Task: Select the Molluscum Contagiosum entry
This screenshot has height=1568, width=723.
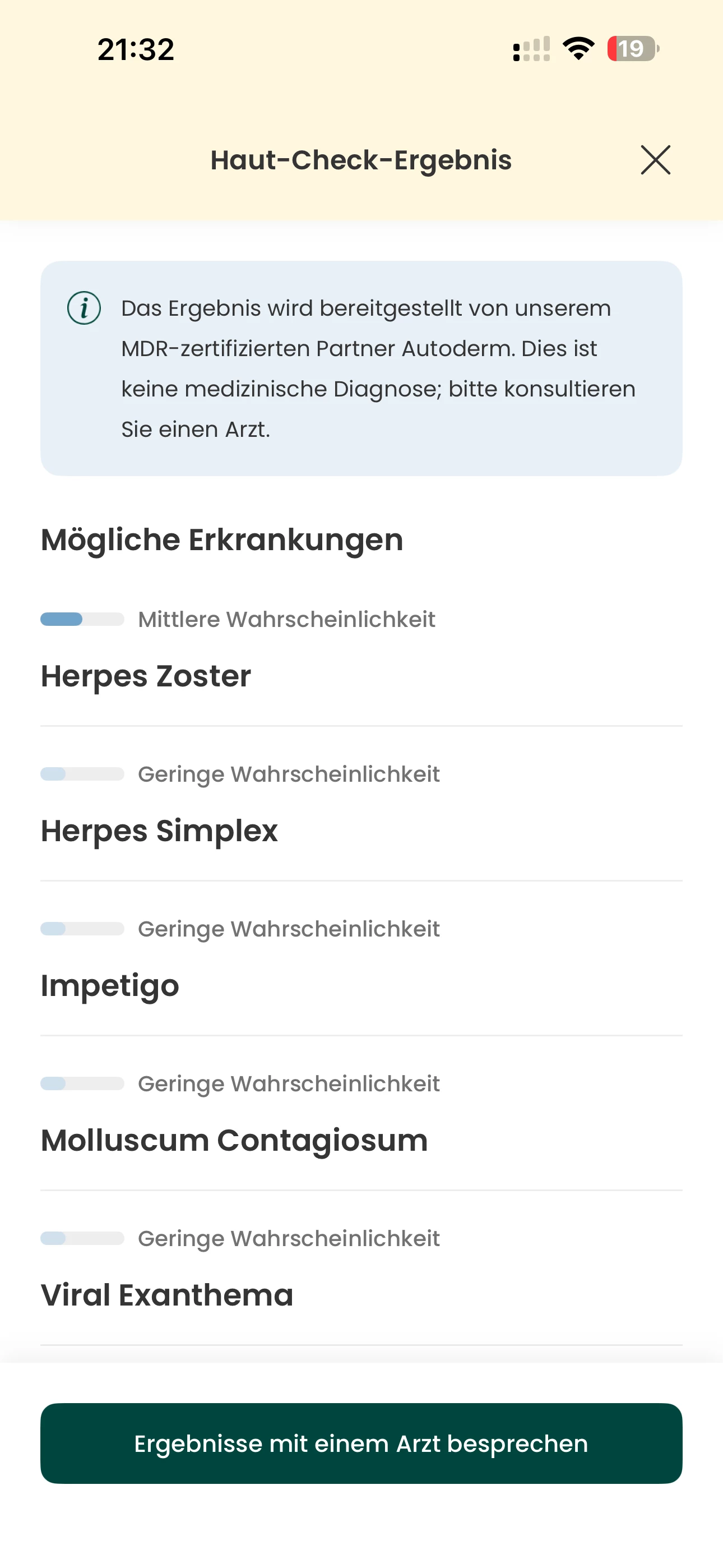Action: tap(234, 1140)
